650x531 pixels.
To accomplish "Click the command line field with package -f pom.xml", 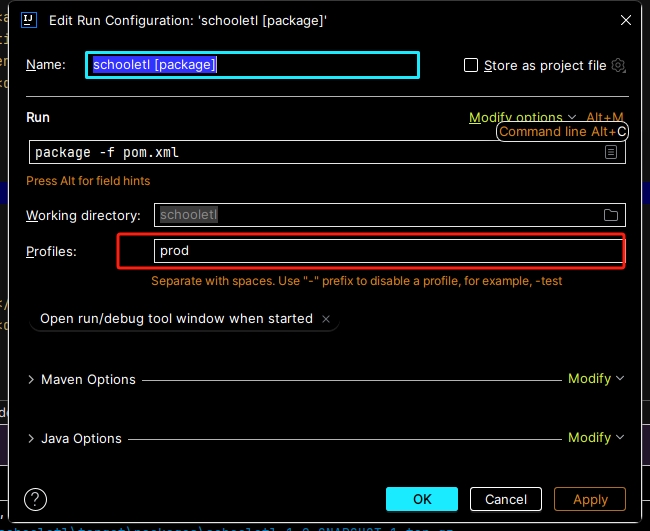I will tap(315, 152).
